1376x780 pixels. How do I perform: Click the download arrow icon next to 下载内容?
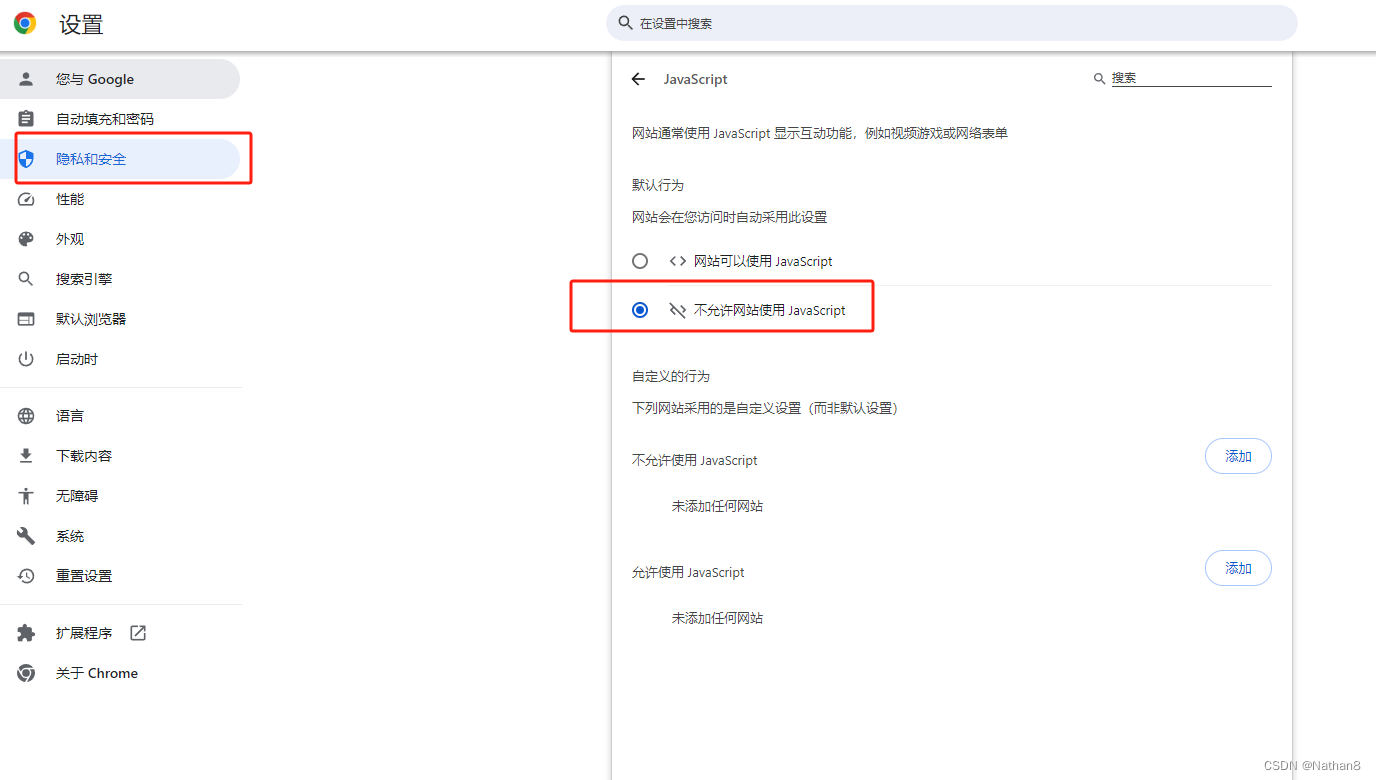click(x=26, y=455)
